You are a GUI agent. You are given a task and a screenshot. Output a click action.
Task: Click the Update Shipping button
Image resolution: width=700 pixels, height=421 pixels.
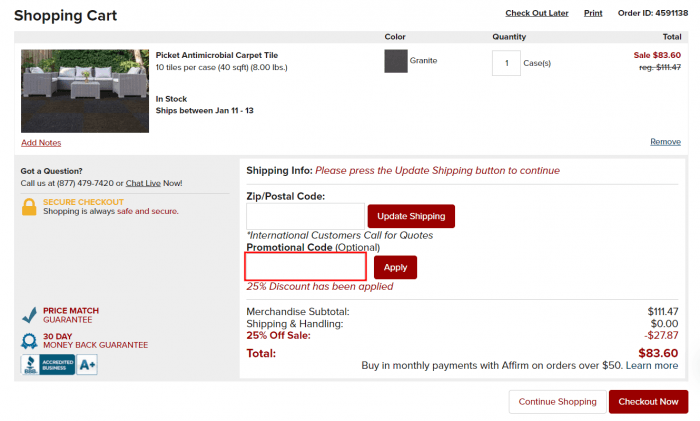coord(411,216)
